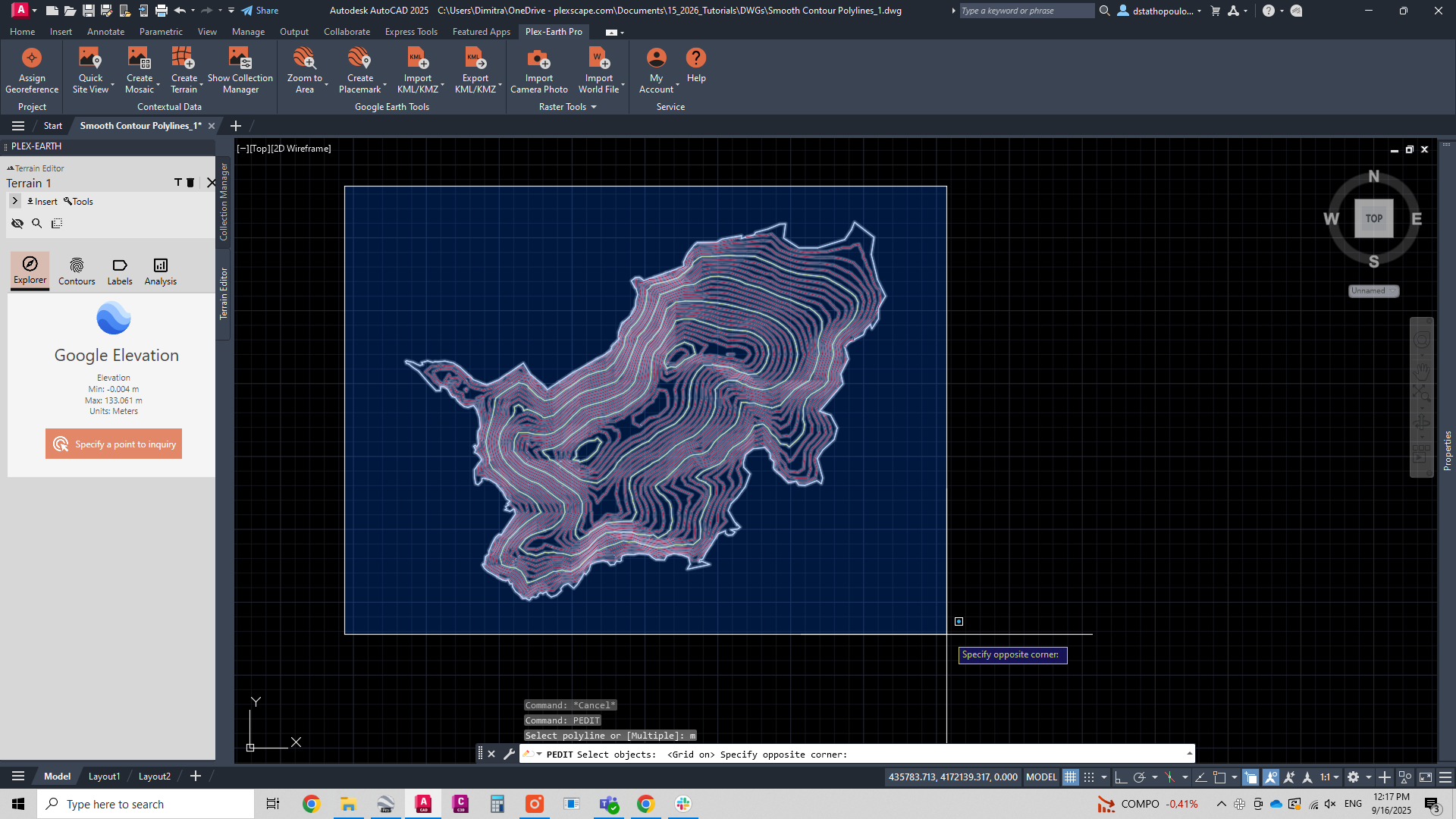Activate the Zoom to Area tool
Image resolution: width=1456 pixels, height=819 pixels.
tap(305, 71)
